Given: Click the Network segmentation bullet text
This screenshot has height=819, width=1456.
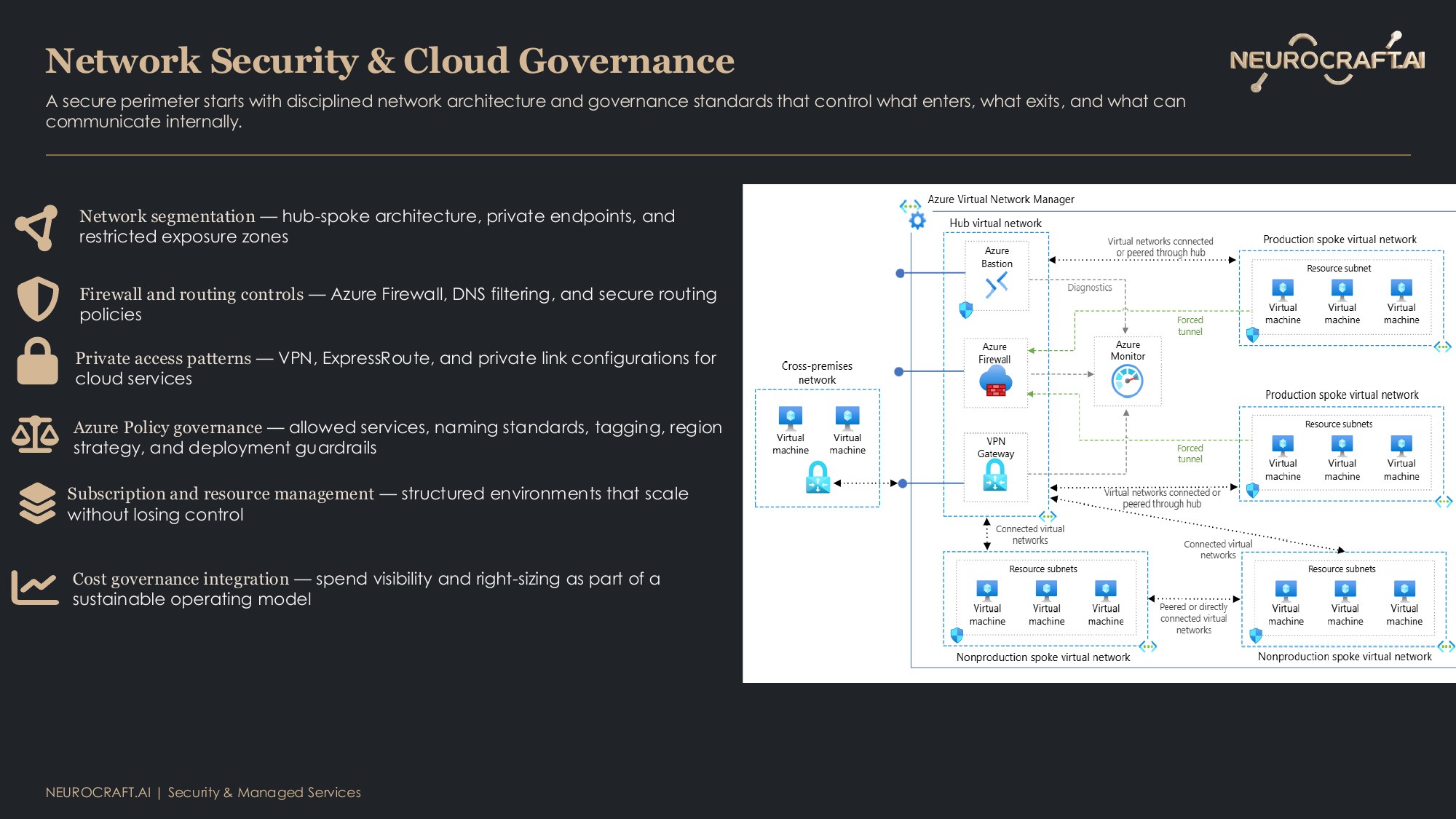Looking at the screenshot, I should click(x=377, y=226).
